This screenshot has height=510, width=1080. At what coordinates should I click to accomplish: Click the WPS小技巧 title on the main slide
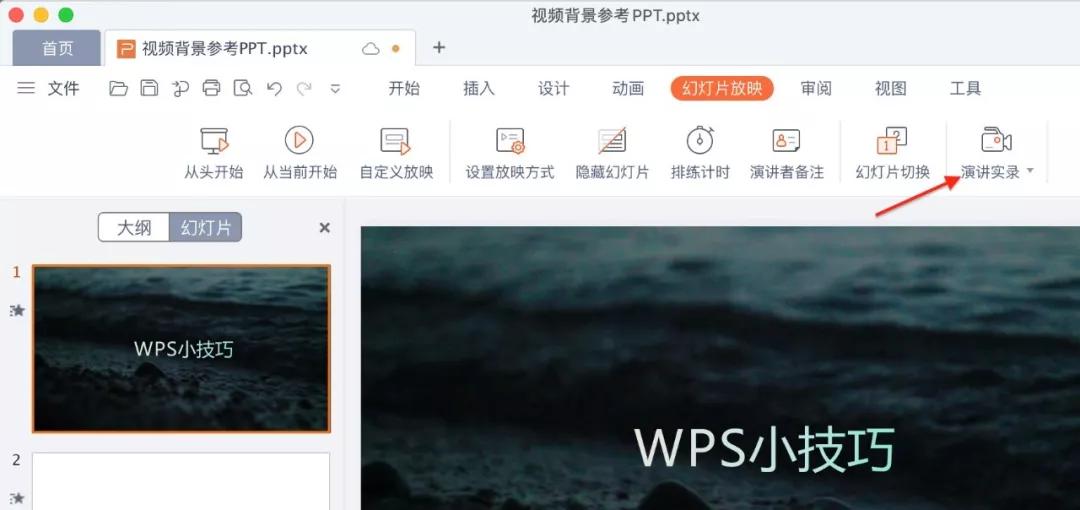[765, 449]
